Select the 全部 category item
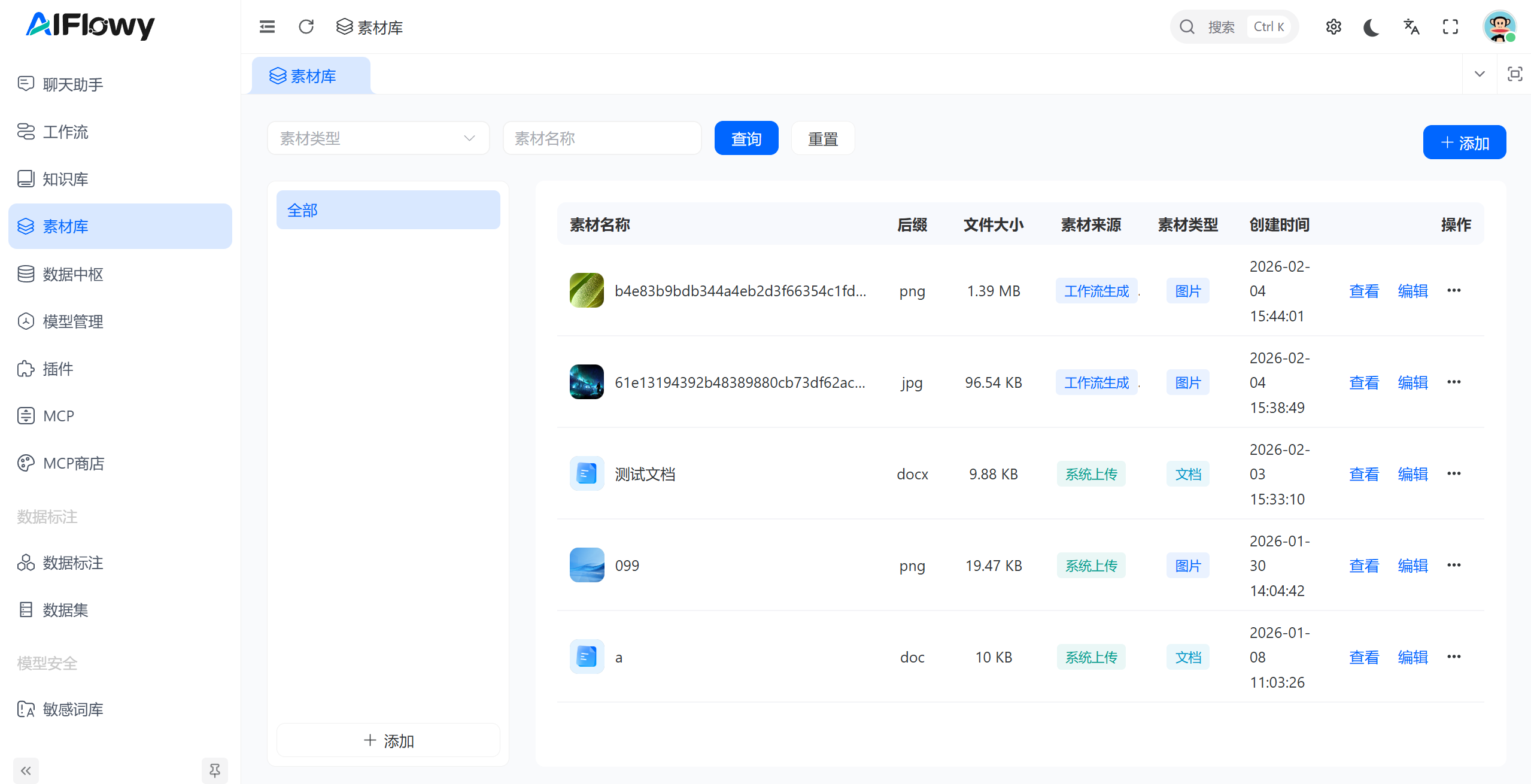Viewport: 1531px width, 784px height. click(x=388, y=210)
